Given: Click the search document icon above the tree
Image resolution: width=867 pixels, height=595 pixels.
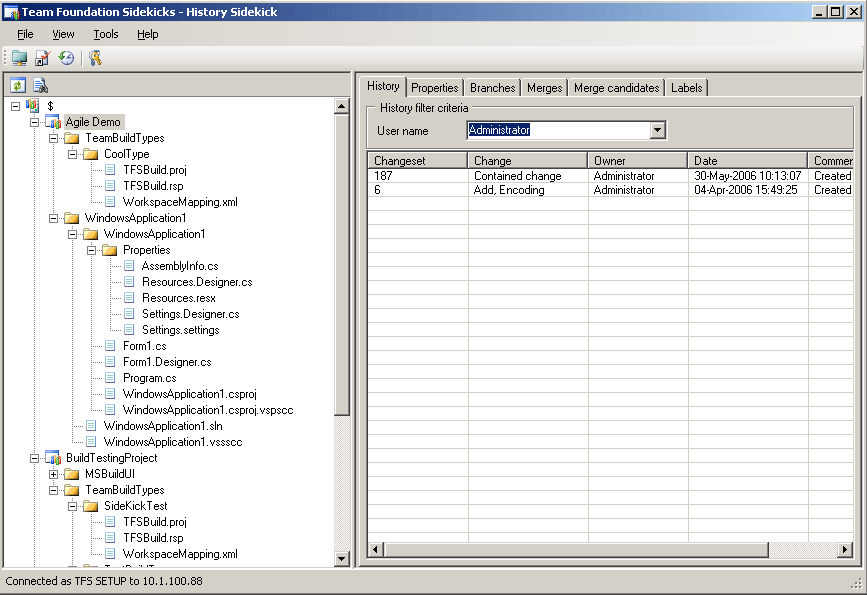Looking at the screenshot, I should (x=40, y=84).
